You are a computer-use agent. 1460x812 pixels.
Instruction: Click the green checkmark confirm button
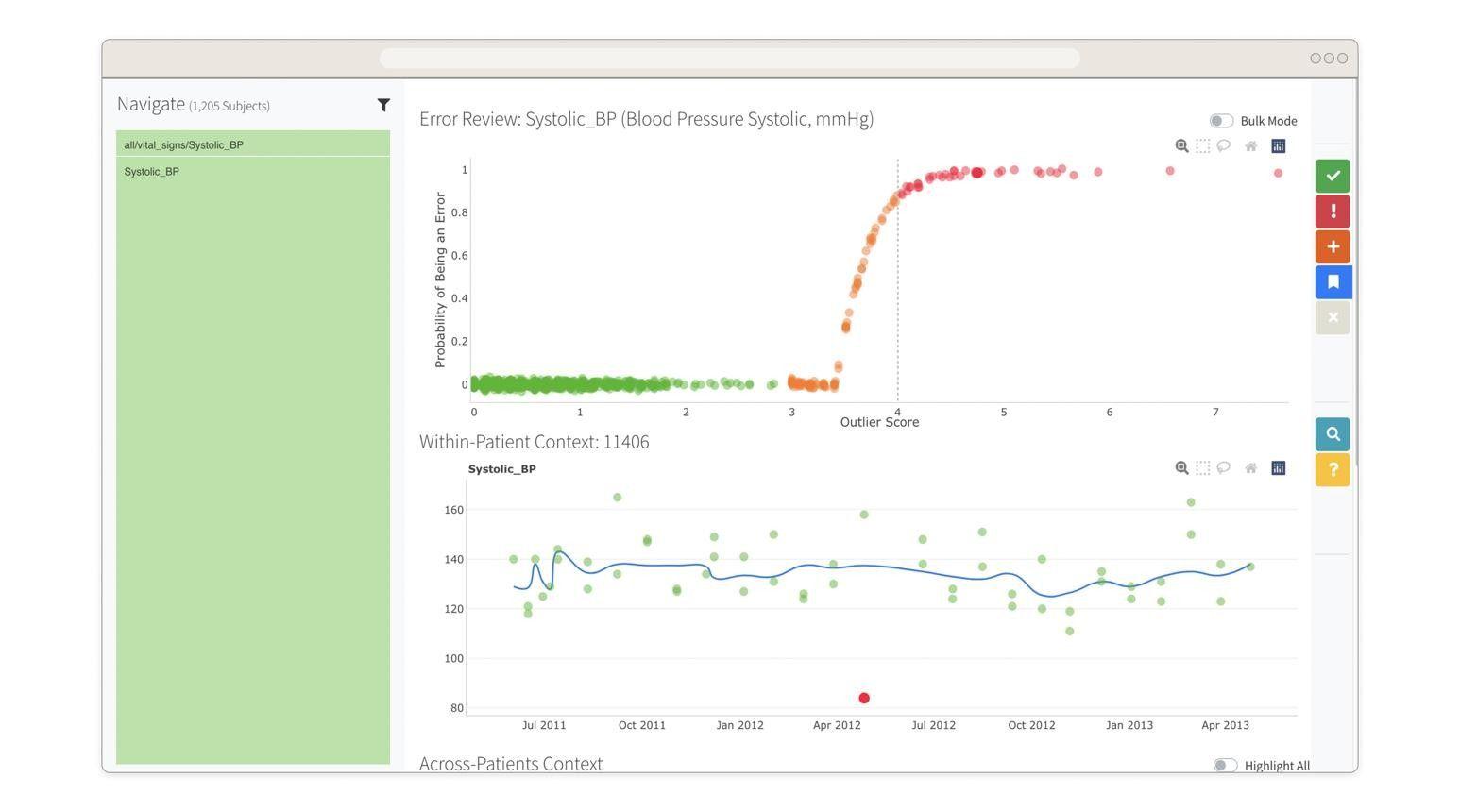[x=1333, y=176]
